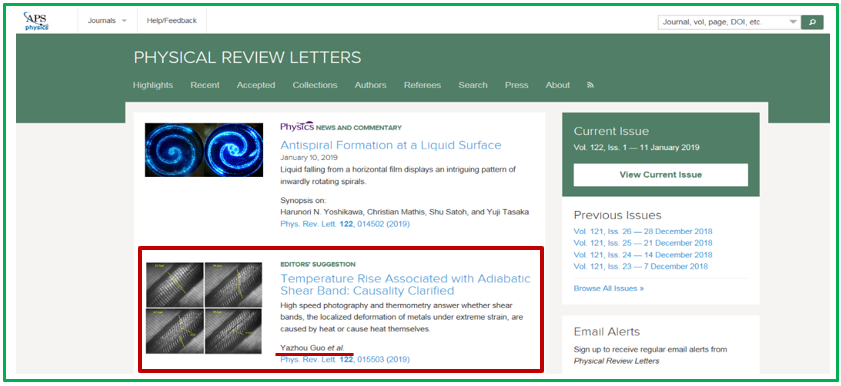Click the View Current Issue button
The image size is (841, 386).
point(660,175)
